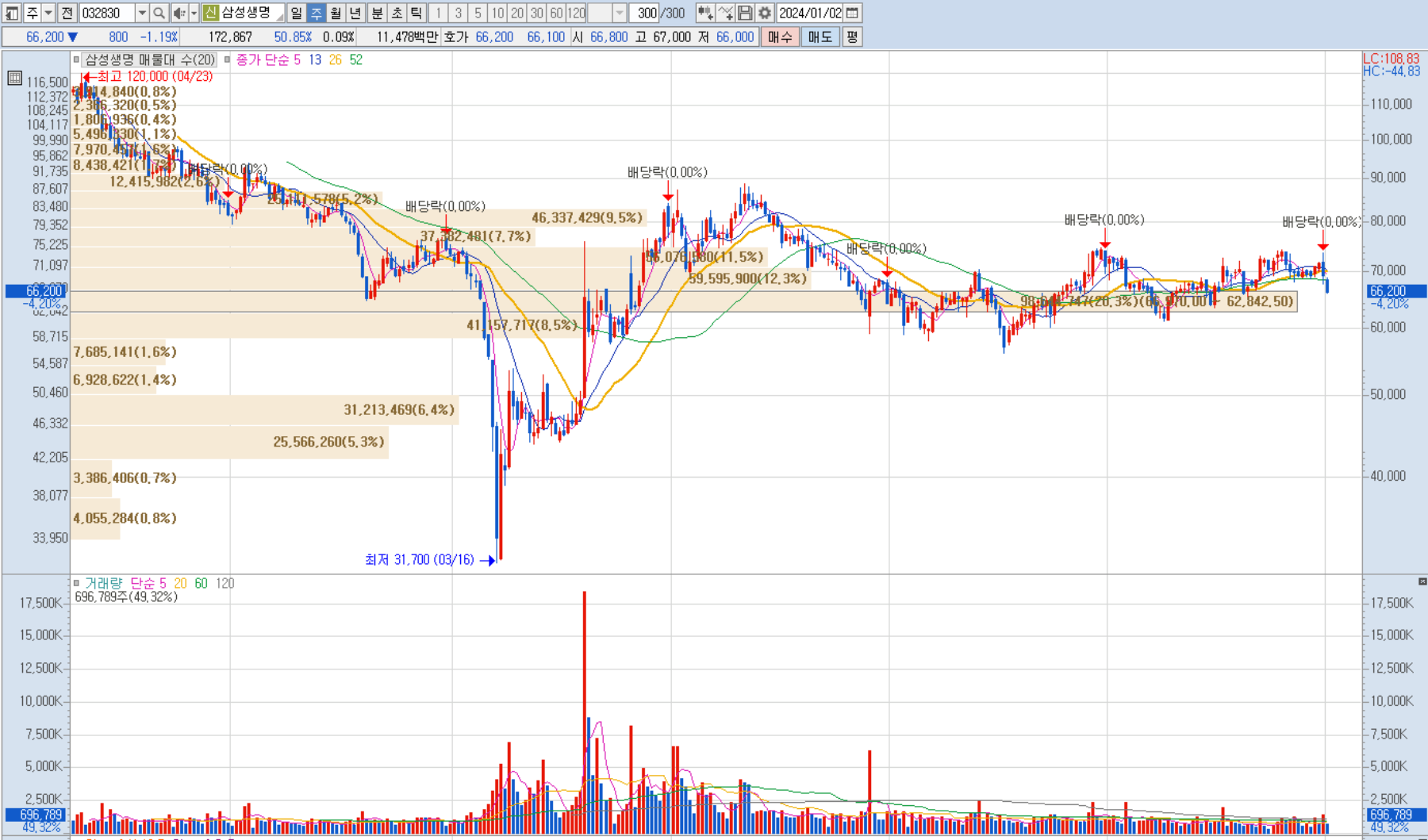
Task: Click the candlestick chart-type icon
Action: [704, 13]
